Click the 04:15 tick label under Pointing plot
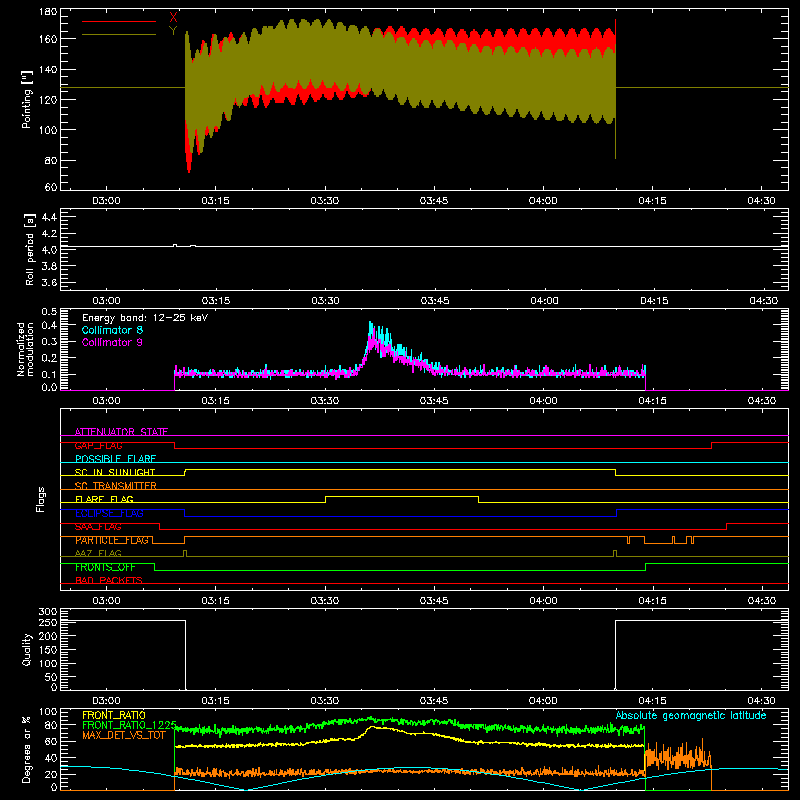 coord(652,201)
